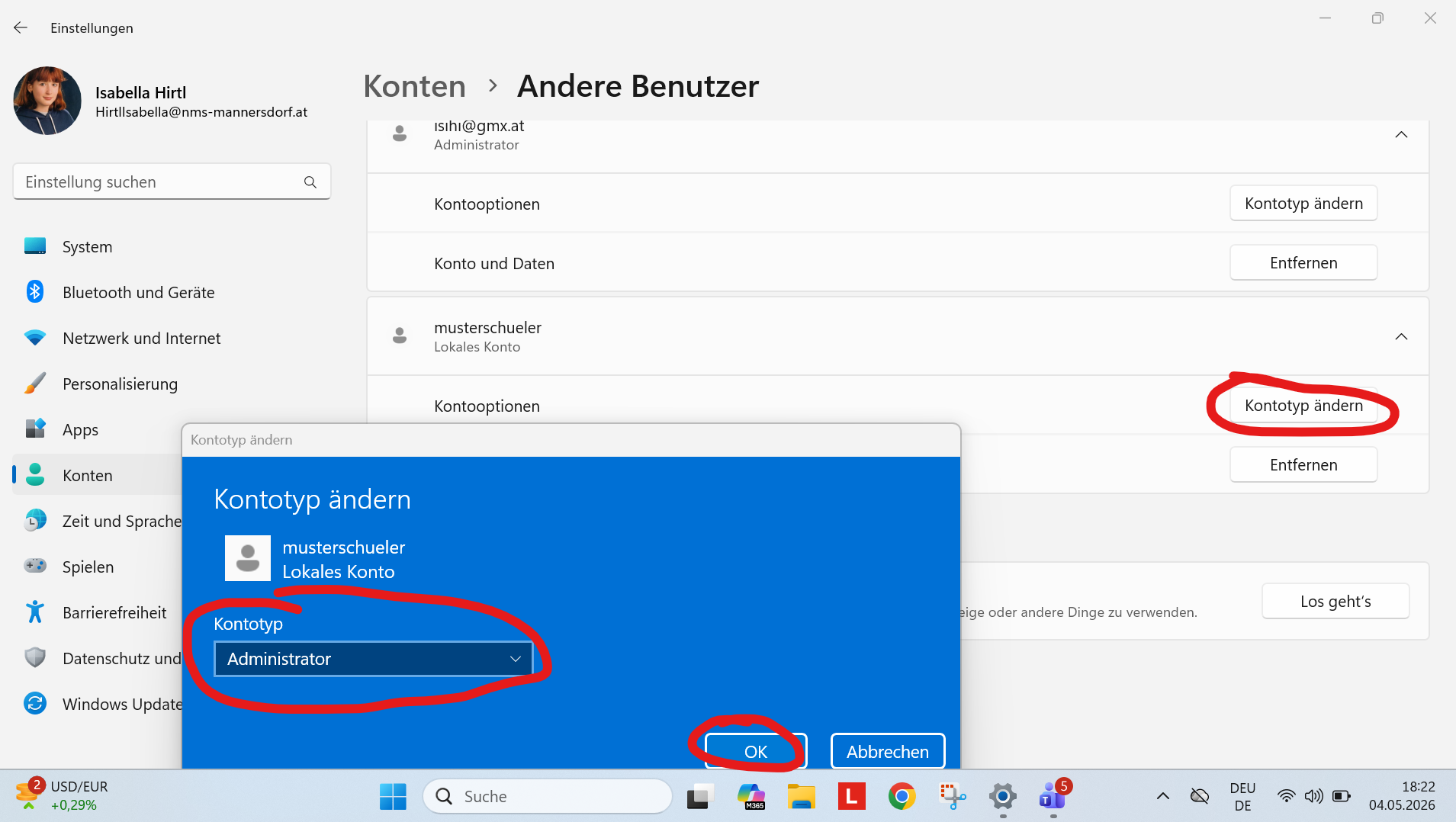Open Bluetooth und Geräte settings

138,292
